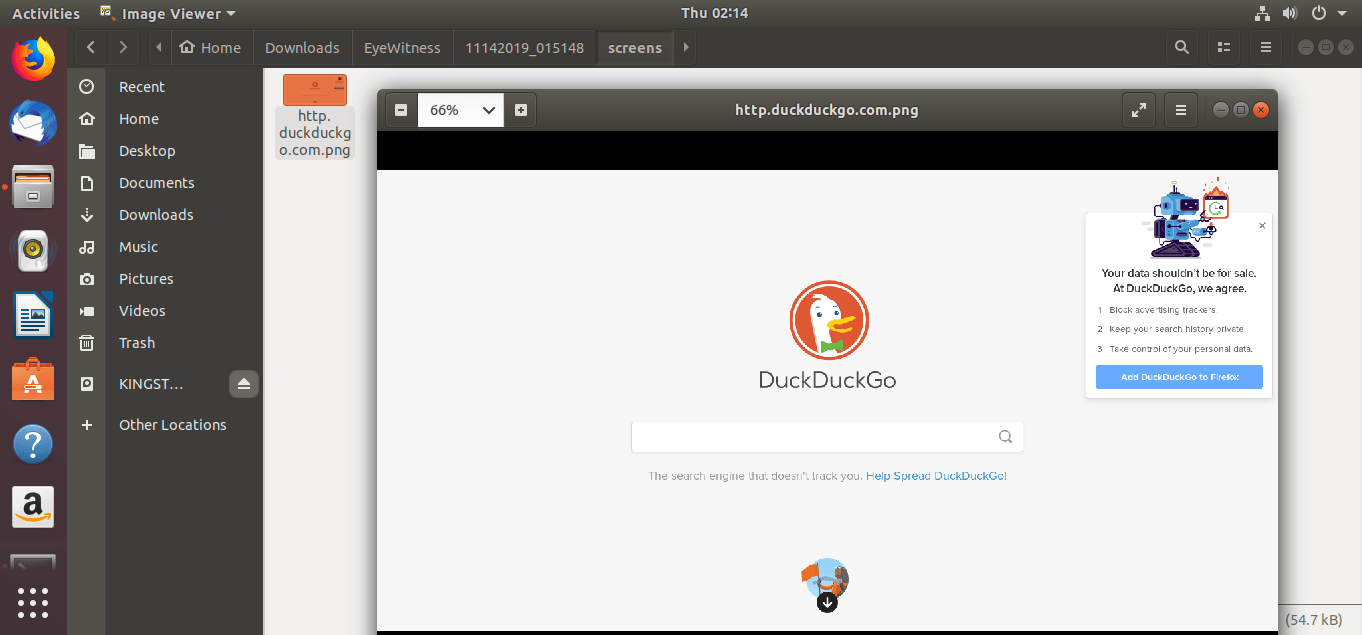
Task: Expand the system menu arrow beside power icon
Action: [1341, 14]
